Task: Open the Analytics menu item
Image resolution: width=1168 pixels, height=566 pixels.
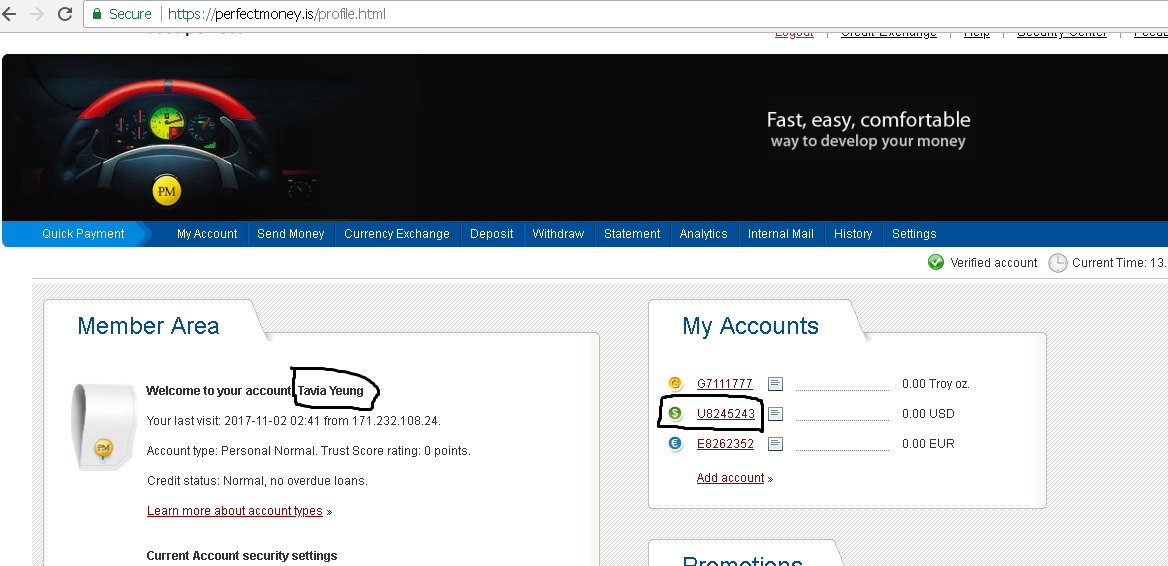Action: 703,234
